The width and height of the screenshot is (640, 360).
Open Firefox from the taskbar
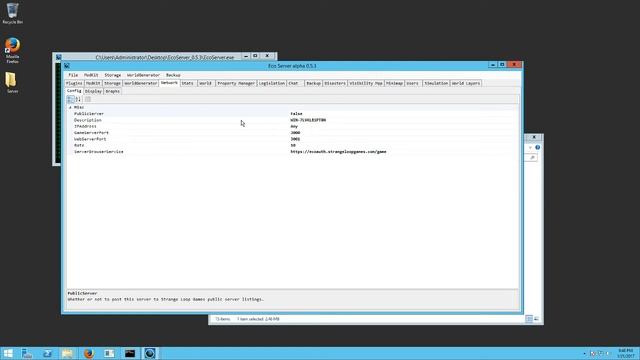pyautogui.click(x=89, y=353)
